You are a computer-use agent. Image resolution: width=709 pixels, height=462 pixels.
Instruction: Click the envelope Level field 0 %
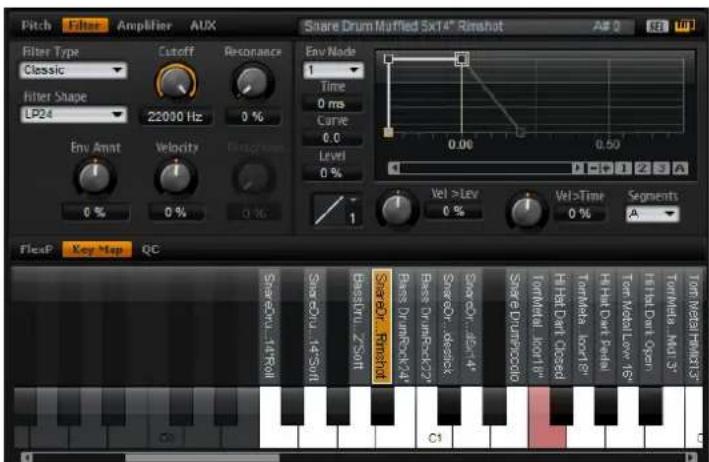point(331,173)
